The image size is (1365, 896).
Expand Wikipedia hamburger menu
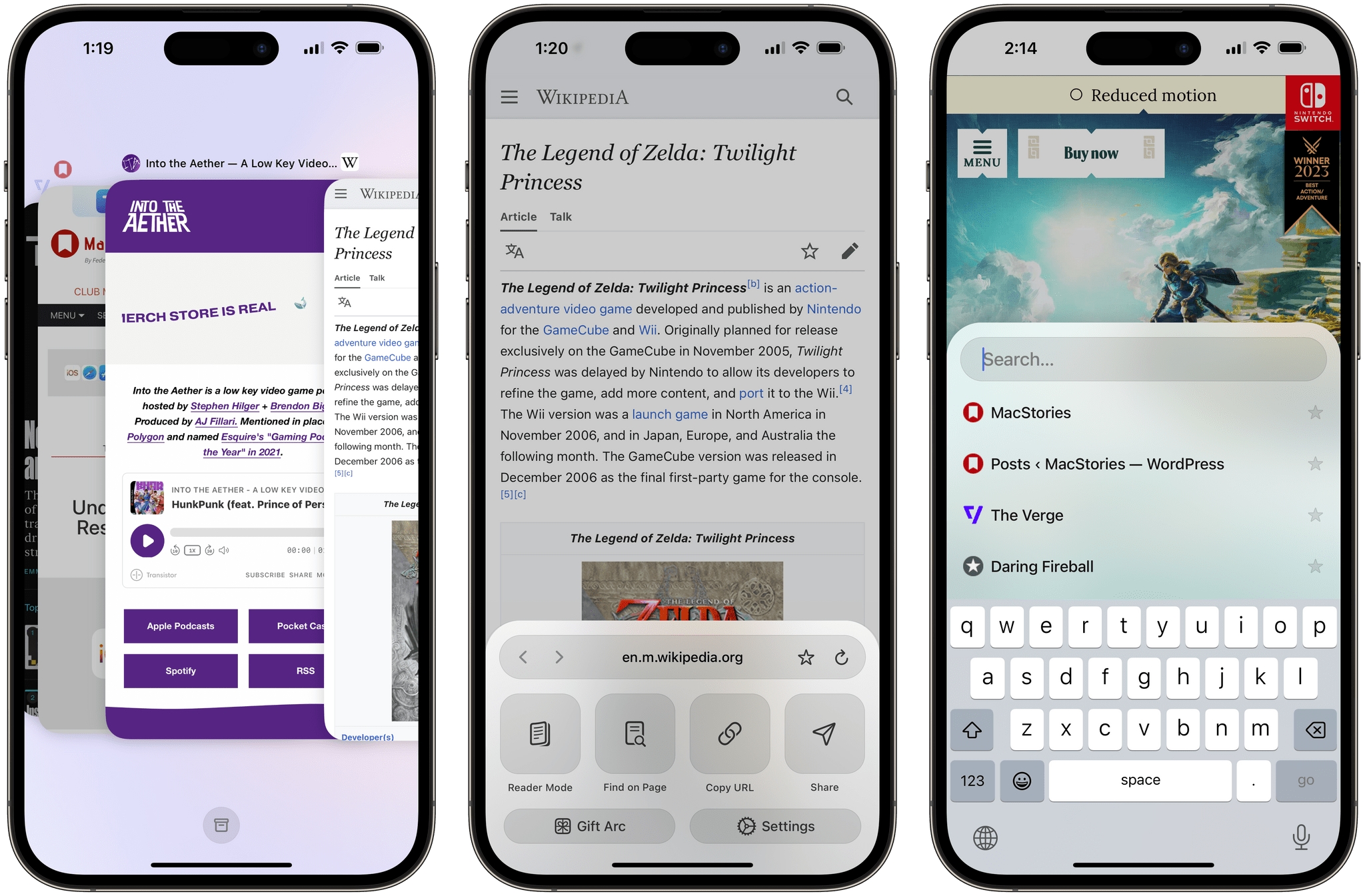click(x=510, y=96)
